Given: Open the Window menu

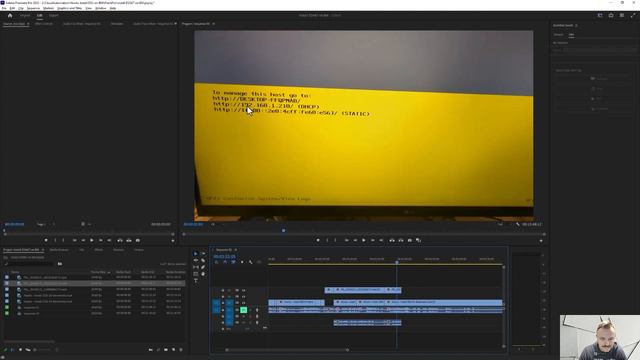Looking at the screenshot, I should pos(100,8).
